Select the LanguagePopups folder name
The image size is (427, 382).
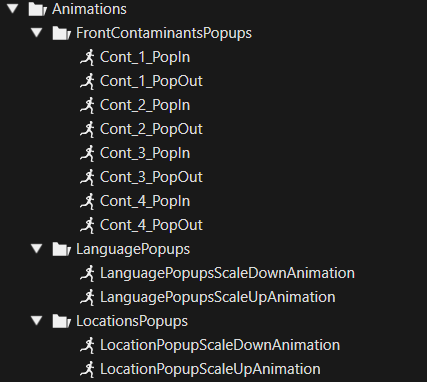click(133, 249)
